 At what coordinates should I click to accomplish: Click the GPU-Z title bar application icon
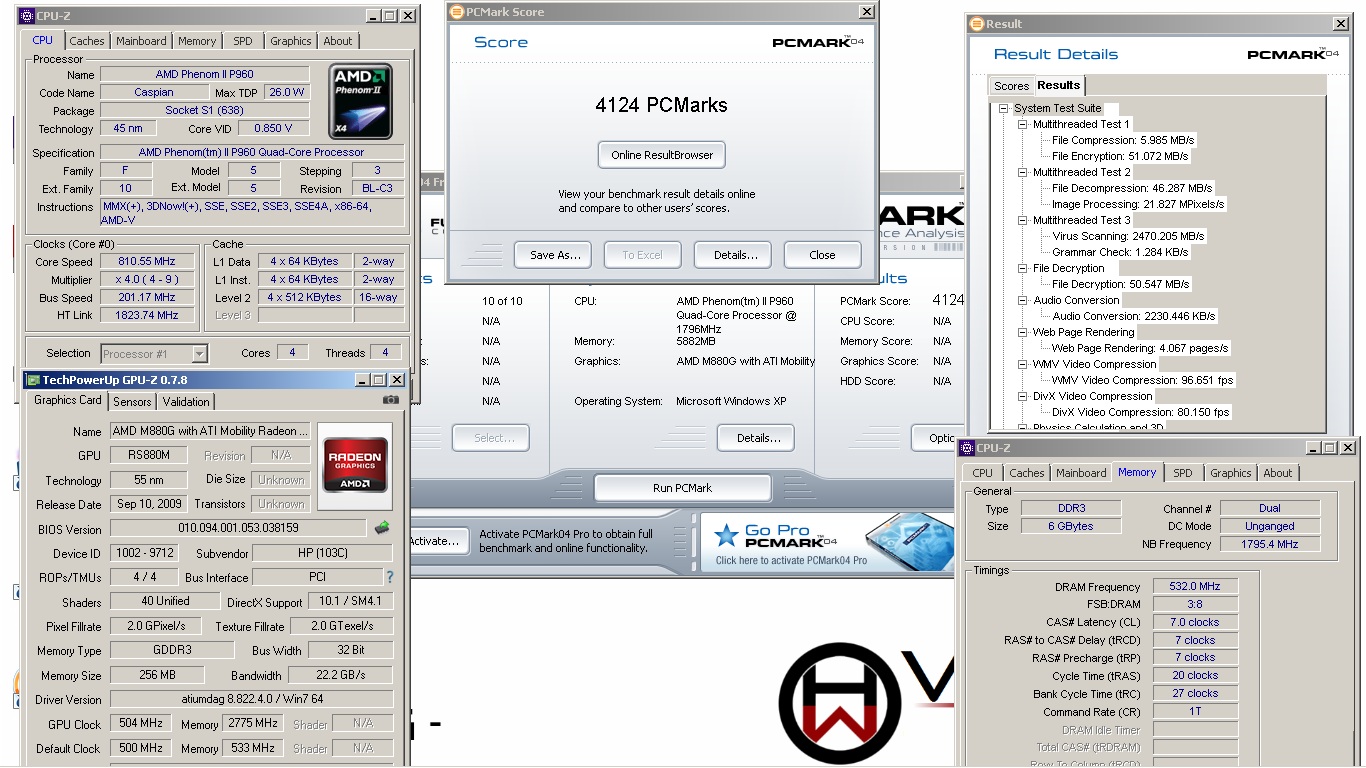pos(33,380)
